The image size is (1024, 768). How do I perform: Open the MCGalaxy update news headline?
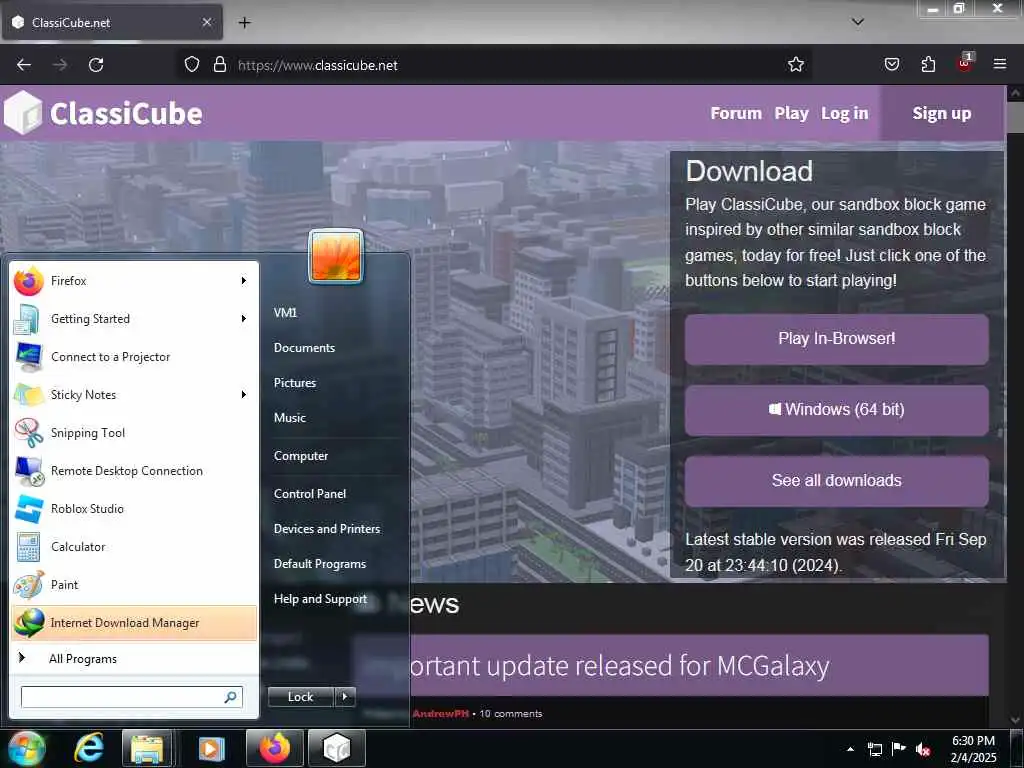(x=619, y=666)
